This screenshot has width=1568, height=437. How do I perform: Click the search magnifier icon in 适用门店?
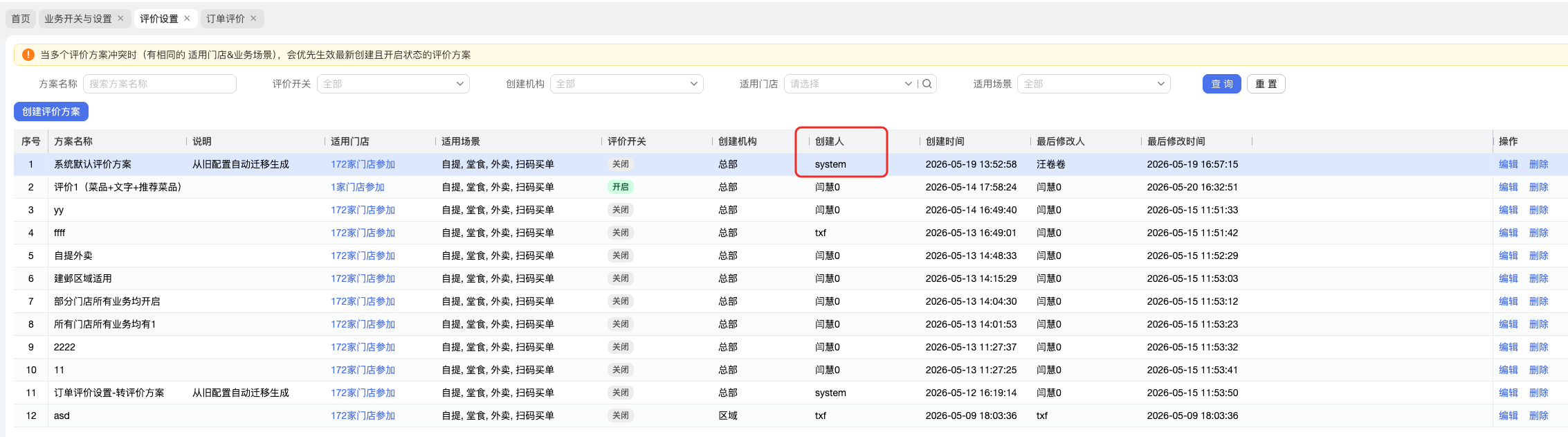pyautogui.click(x=927, y=84)
